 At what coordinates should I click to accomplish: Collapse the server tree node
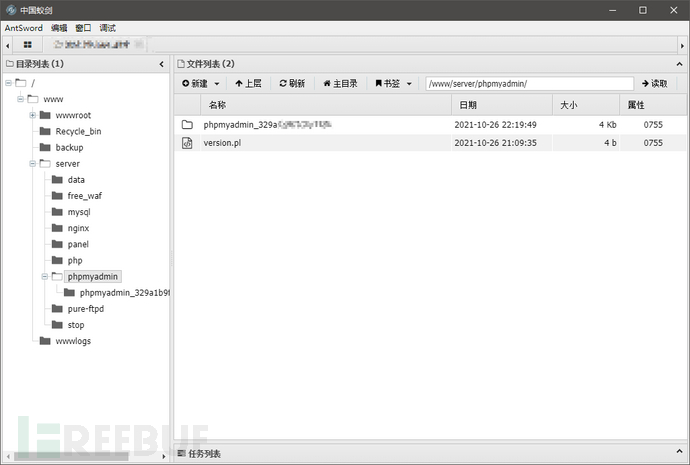pos(33,164)
